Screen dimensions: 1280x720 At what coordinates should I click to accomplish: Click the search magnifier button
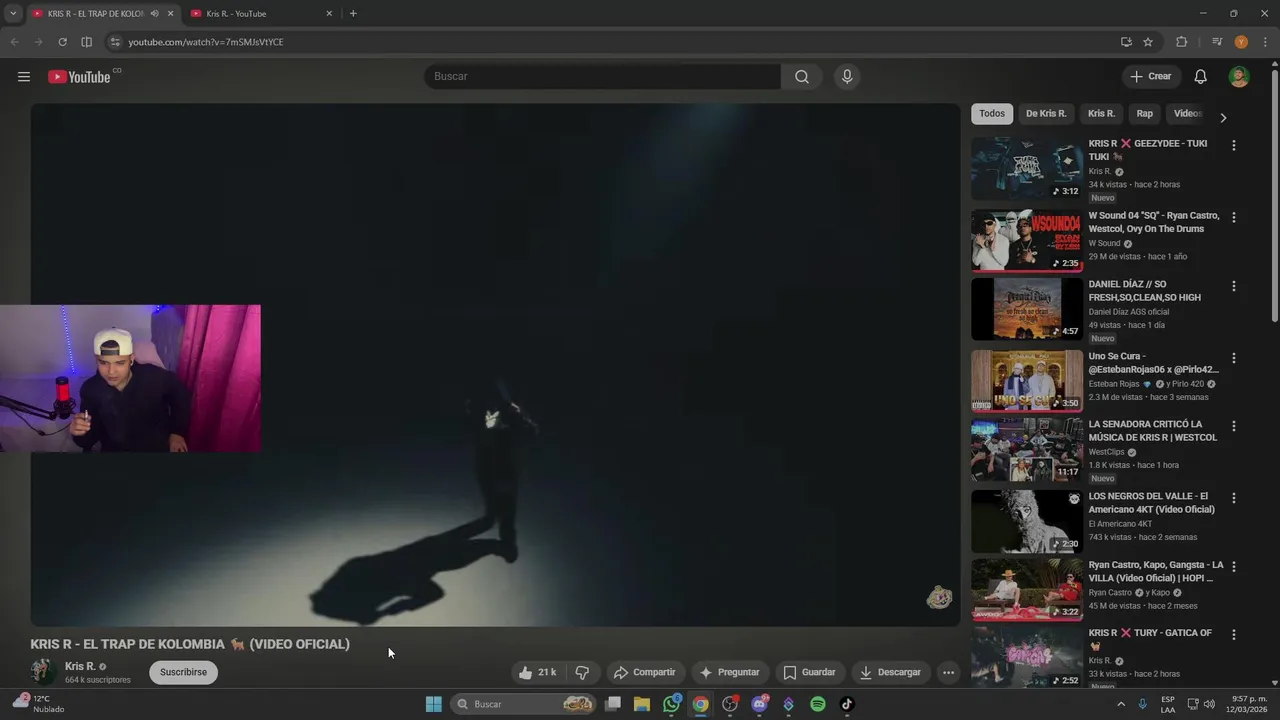click(802, 77)
